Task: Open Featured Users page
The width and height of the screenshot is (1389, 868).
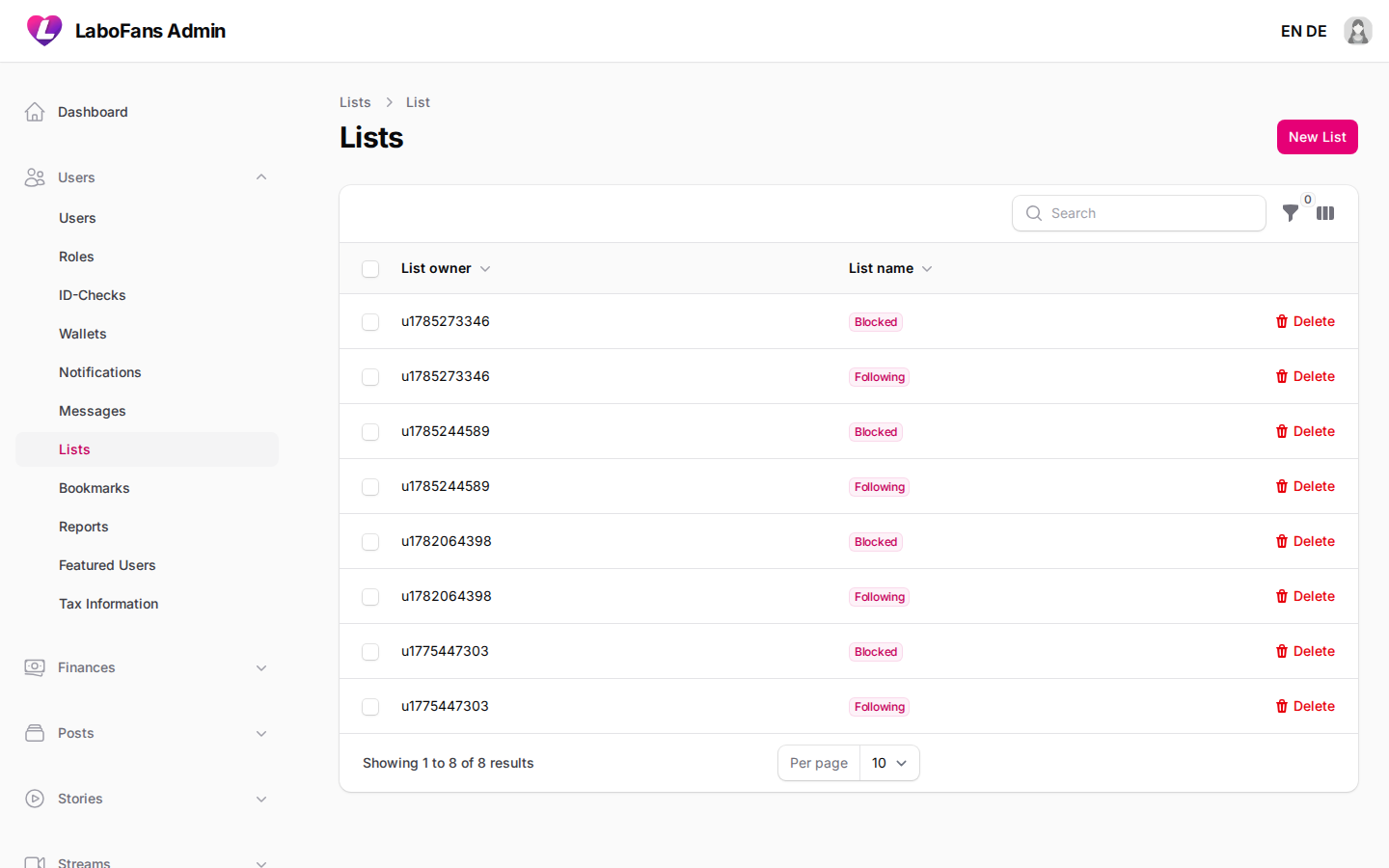Action: point(147,565)
